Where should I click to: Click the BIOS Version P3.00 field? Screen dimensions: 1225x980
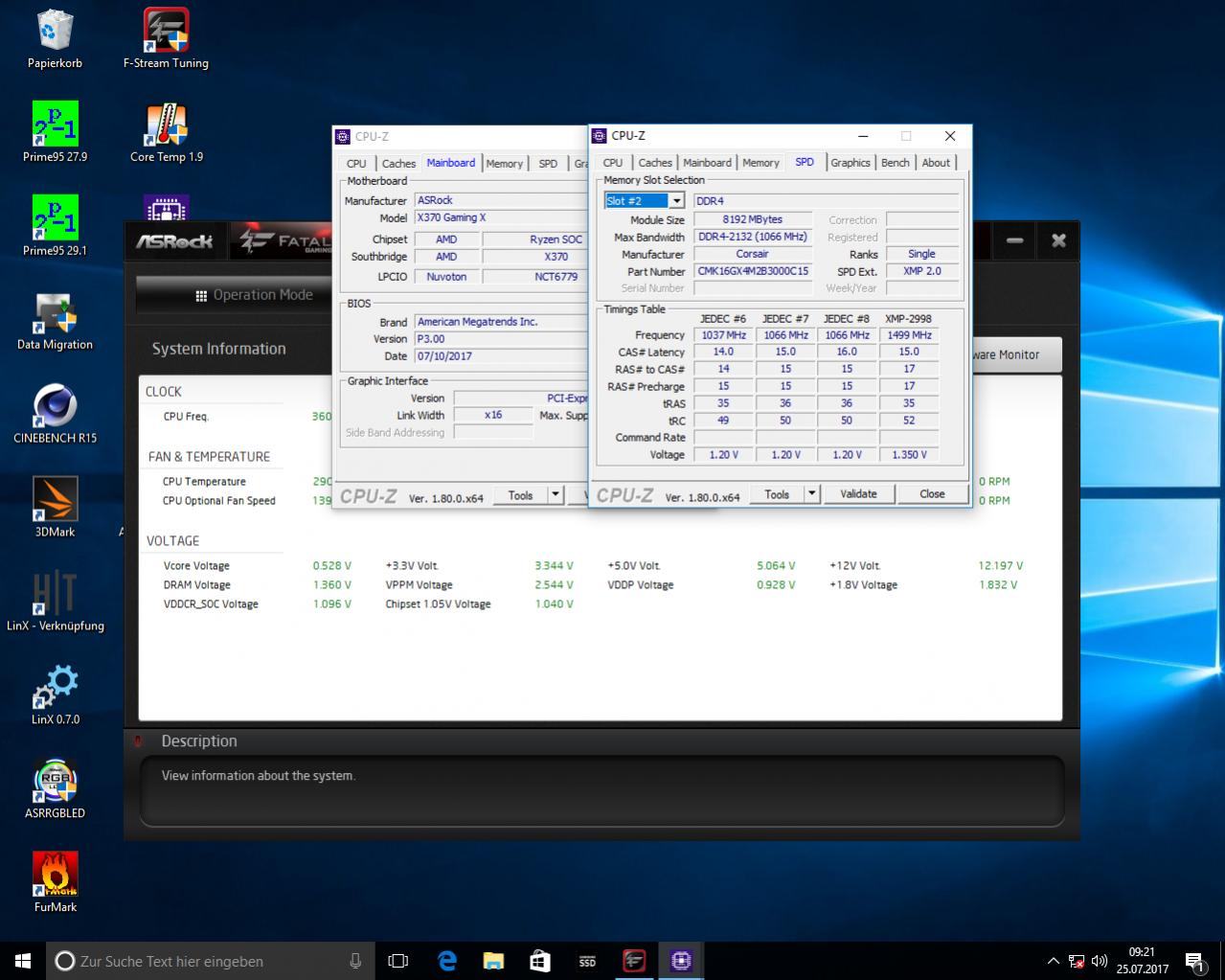click(500, 339)
